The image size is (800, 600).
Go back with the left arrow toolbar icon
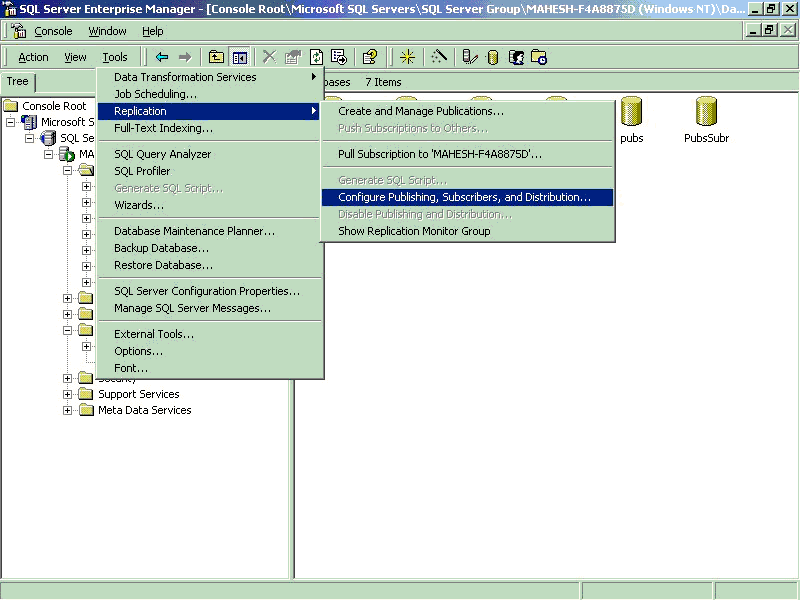tap(162, 57)
